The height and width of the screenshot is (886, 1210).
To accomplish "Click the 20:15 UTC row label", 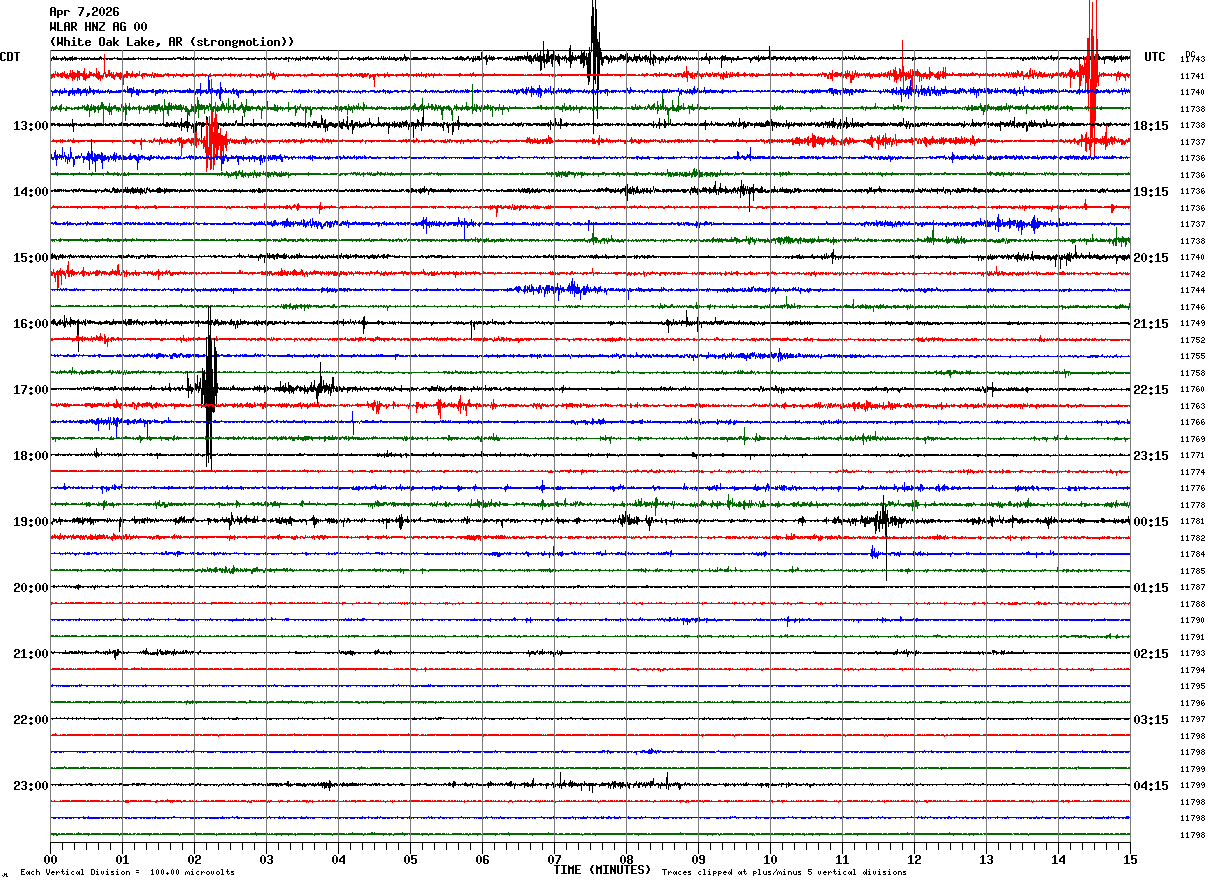I will tap(1150, 257).
